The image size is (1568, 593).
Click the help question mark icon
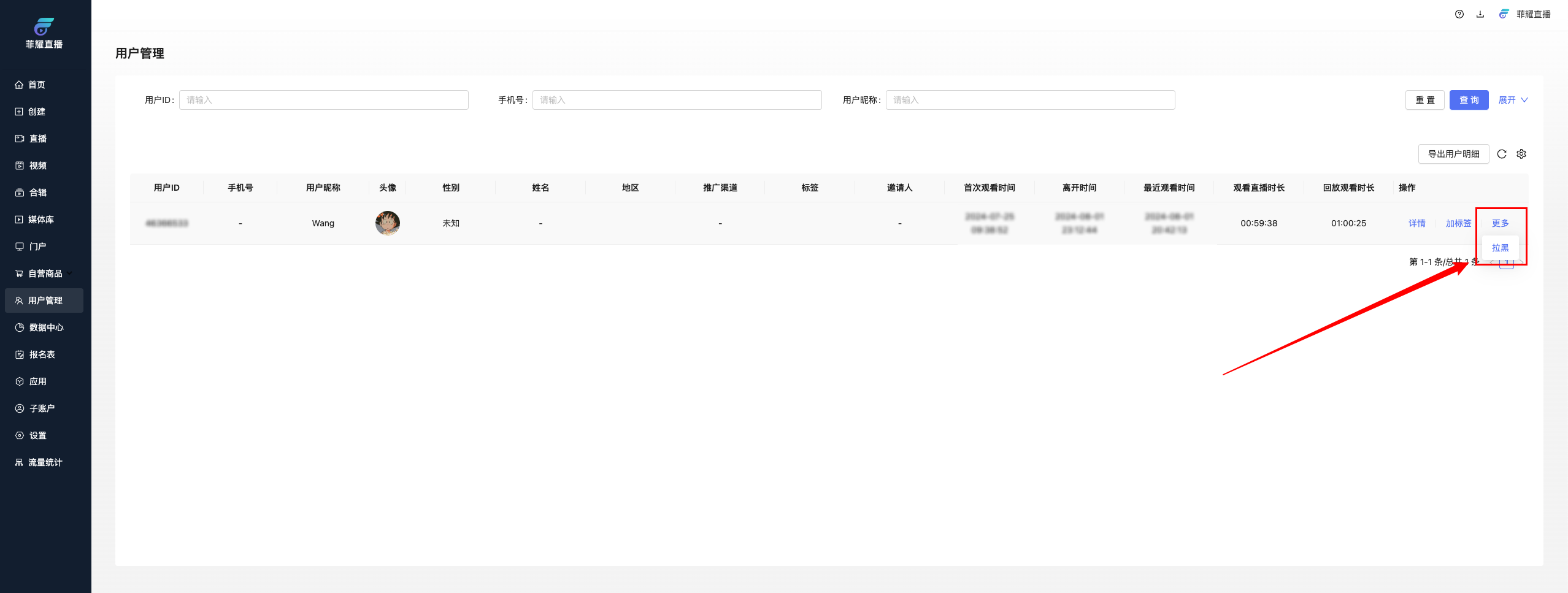point(1459,14)
